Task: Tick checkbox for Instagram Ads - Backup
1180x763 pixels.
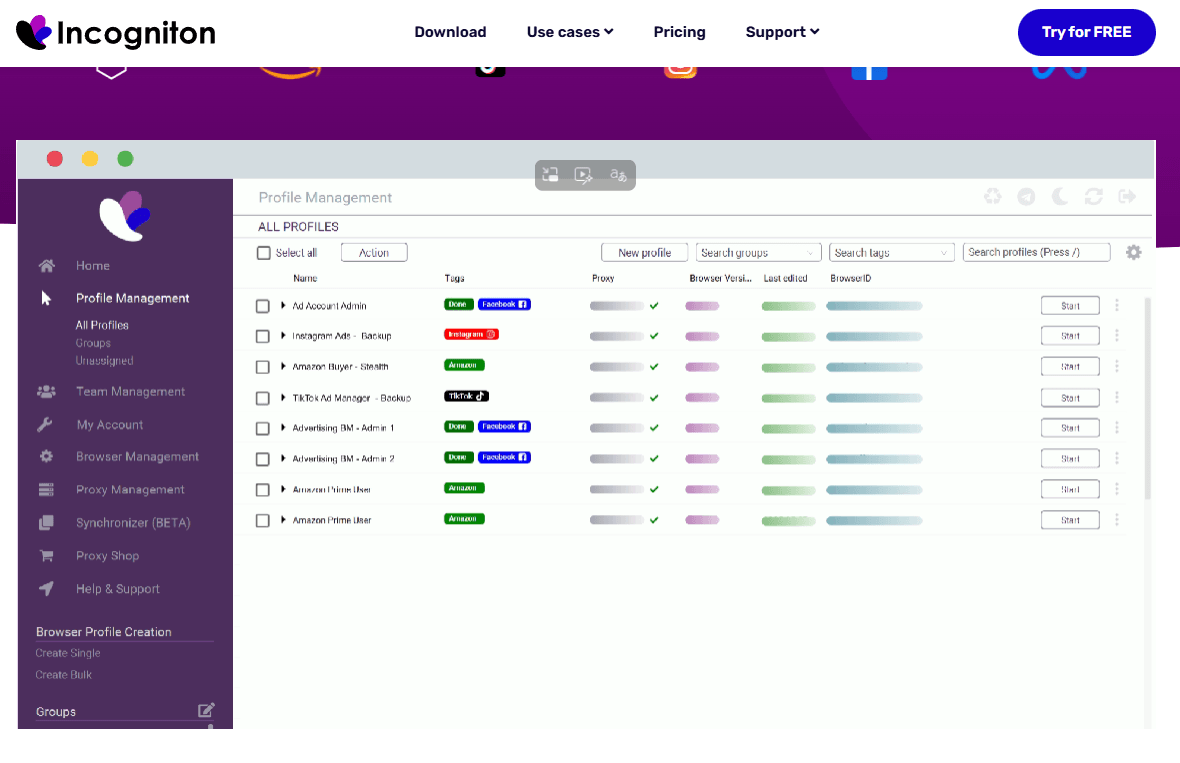Action: pyautogui.click(x=263, y=336)
